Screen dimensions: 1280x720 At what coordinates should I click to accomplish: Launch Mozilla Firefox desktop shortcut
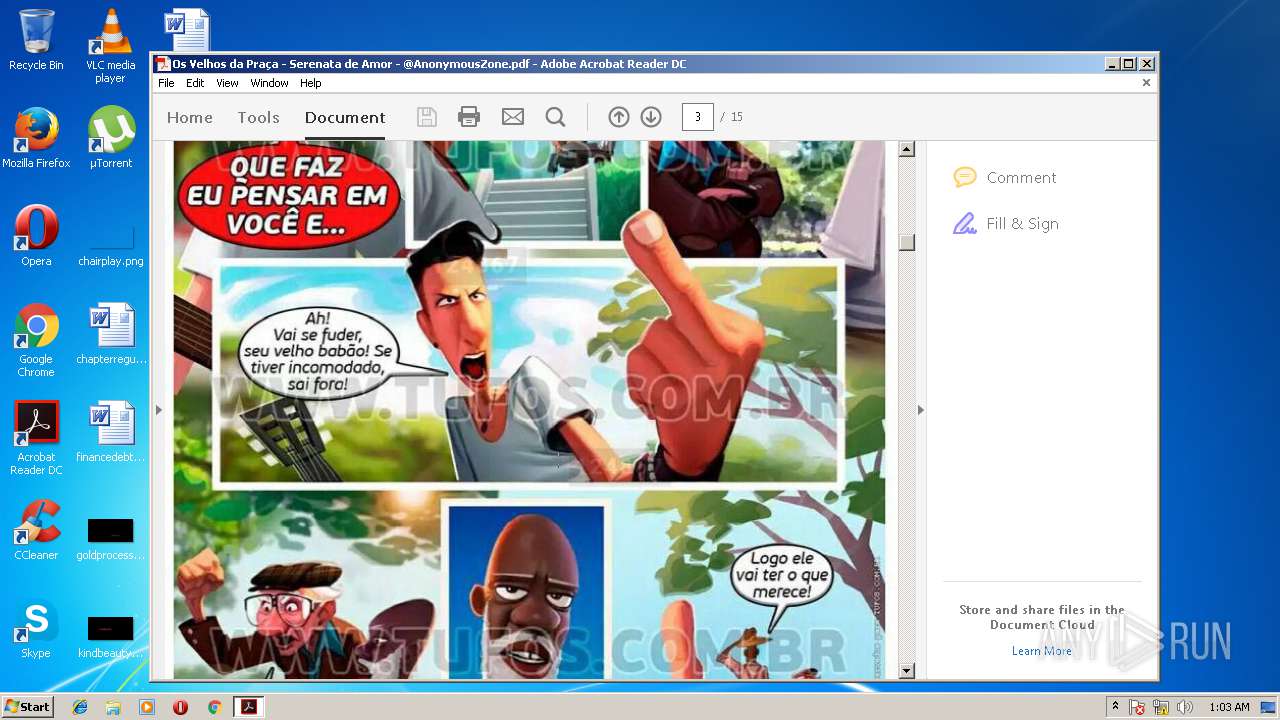(36, 138)
